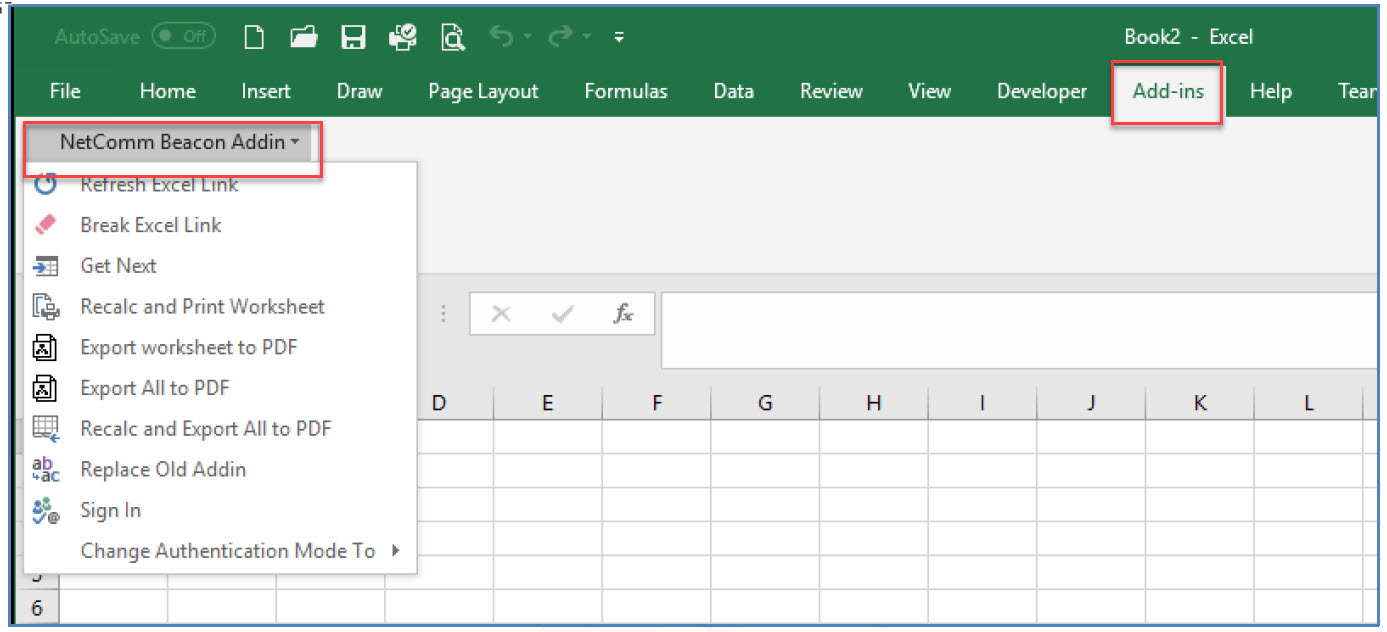The image size is (1387, 632).
Task: Click Recalc and Print Worksheet icon
Action: (x=46, y=307)
